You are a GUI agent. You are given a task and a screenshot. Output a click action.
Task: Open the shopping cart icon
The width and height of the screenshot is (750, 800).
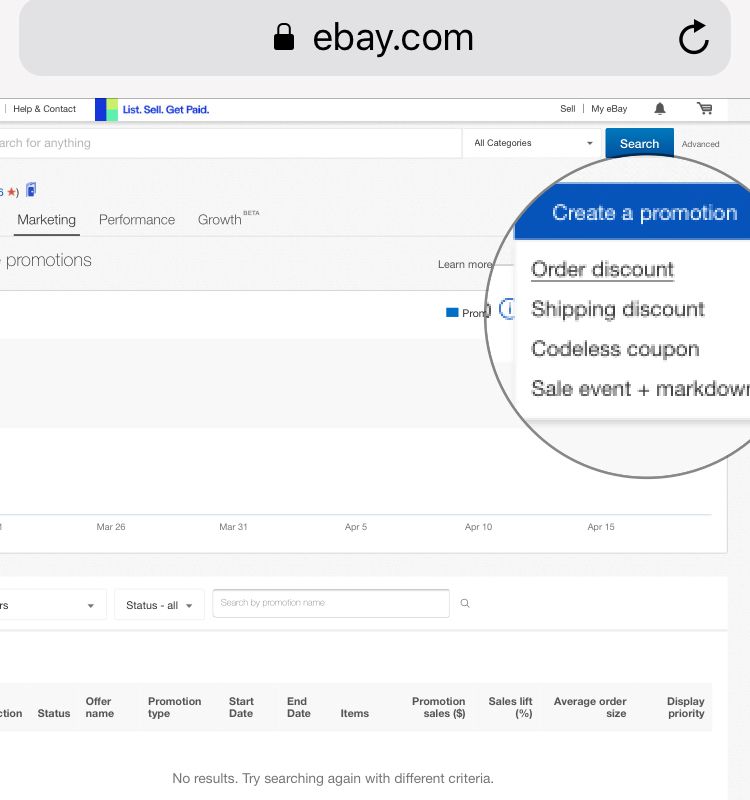click(704, 109)
